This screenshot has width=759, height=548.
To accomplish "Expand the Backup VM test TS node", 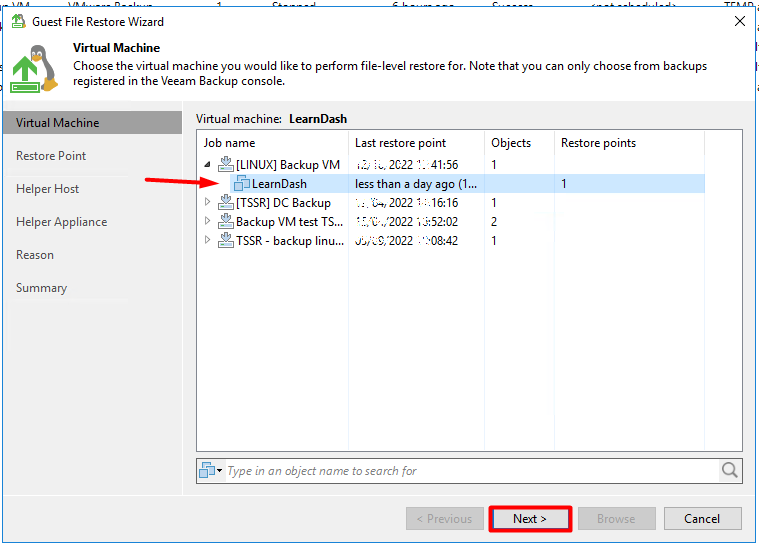I will click(x=207, y=221).
